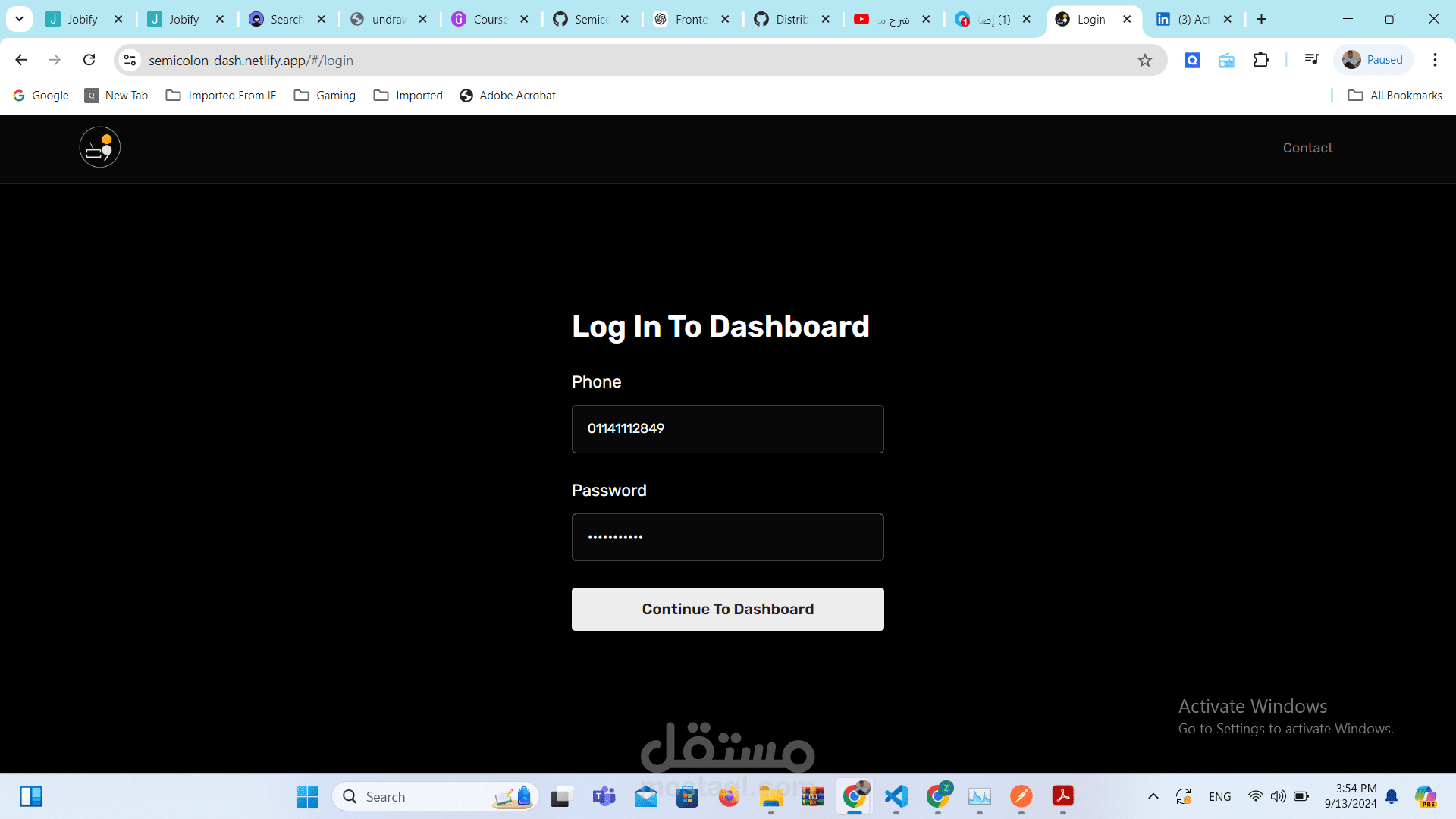Open Visual Studio Code from the taskbar
Screen dimensions: 1456x819
click(896, 796)
